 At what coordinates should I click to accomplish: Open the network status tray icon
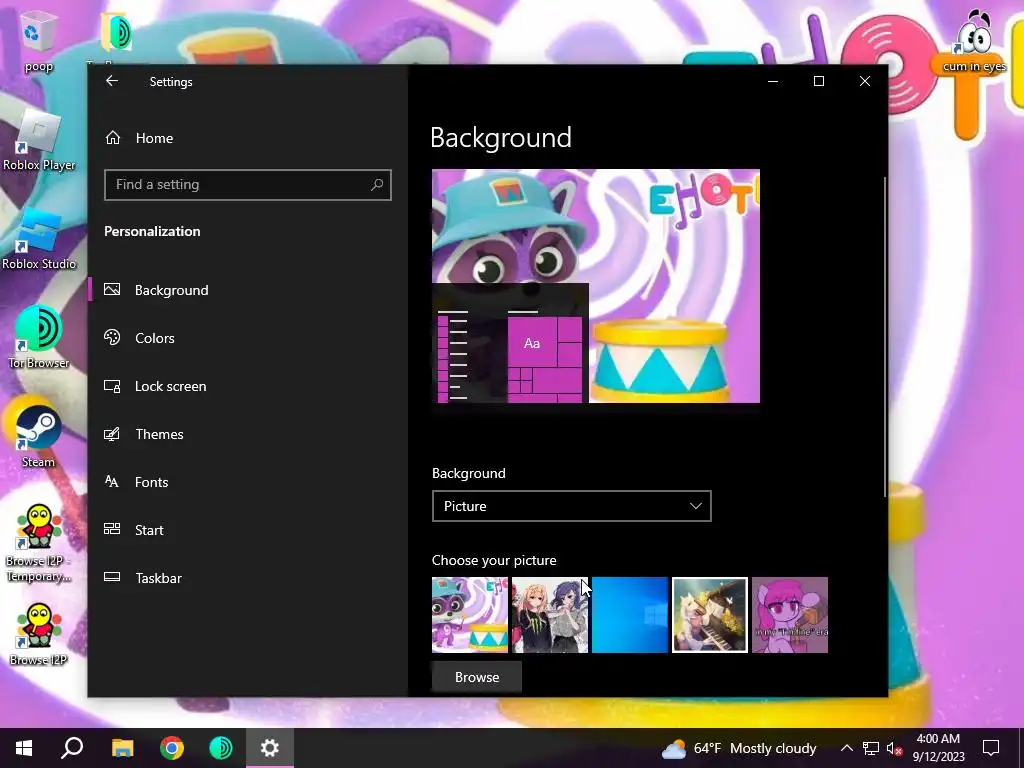pos(871,748)
